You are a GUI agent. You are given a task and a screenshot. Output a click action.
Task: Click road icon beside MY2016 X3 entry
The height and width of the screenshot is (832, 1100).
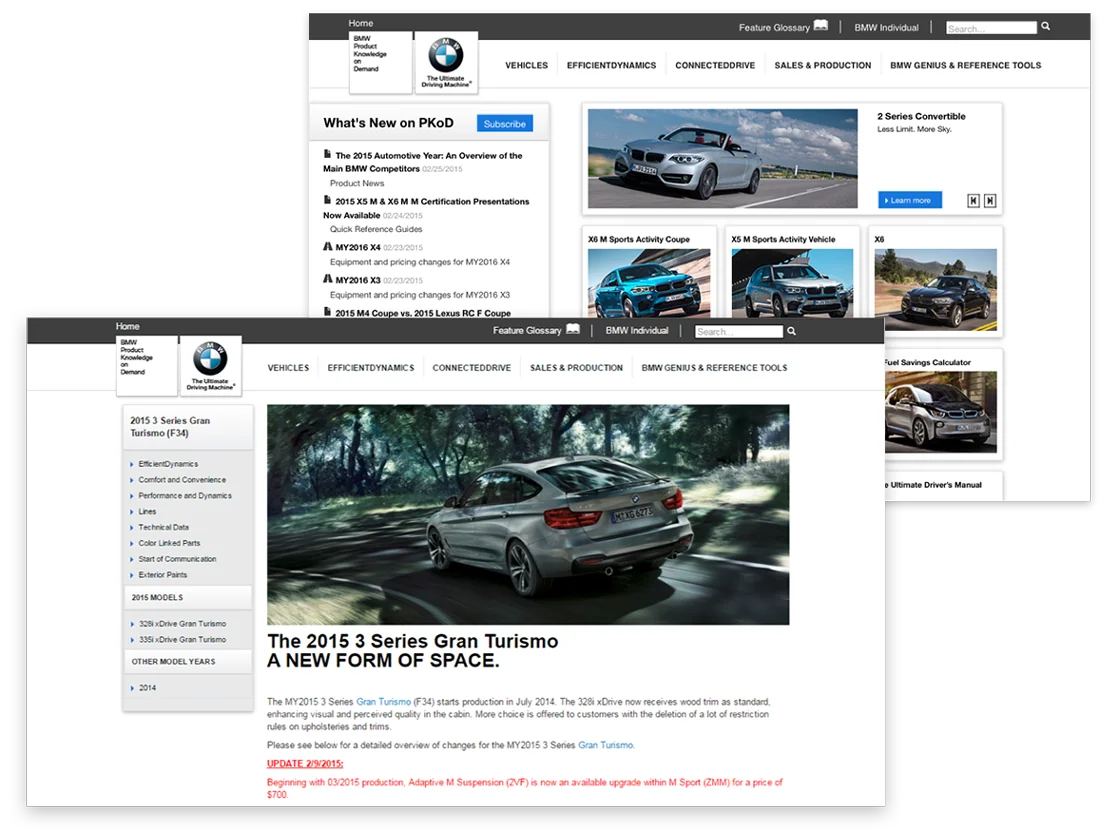coord(328,279)
